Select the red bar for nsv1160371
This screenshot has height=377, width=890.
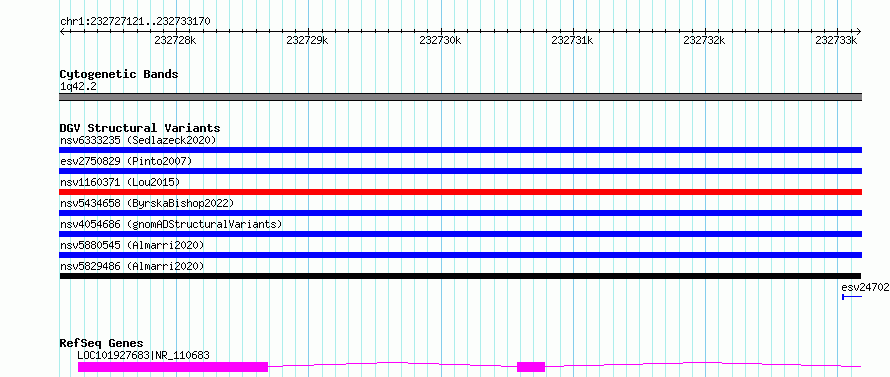(461, 192)
